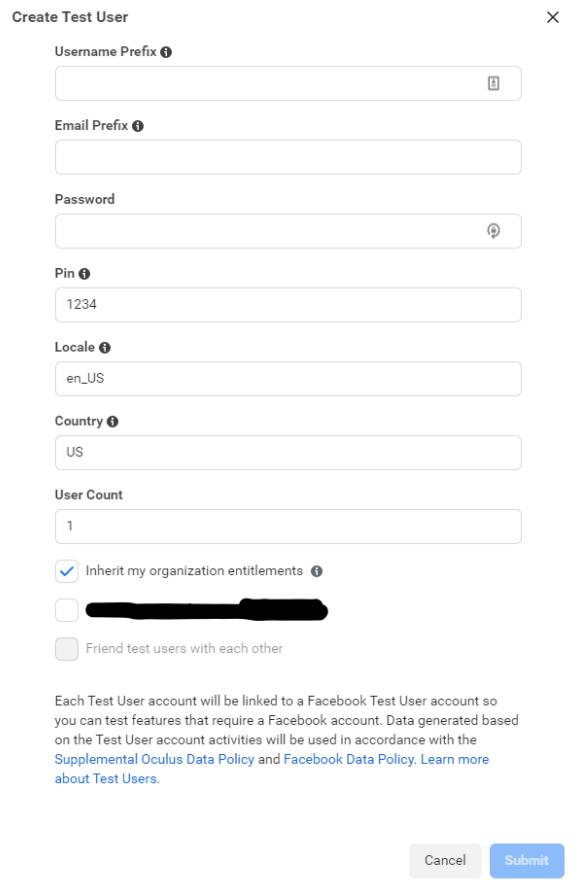576x880 pixels.
Task: Click the User Count input field
Action: (288, 526)
